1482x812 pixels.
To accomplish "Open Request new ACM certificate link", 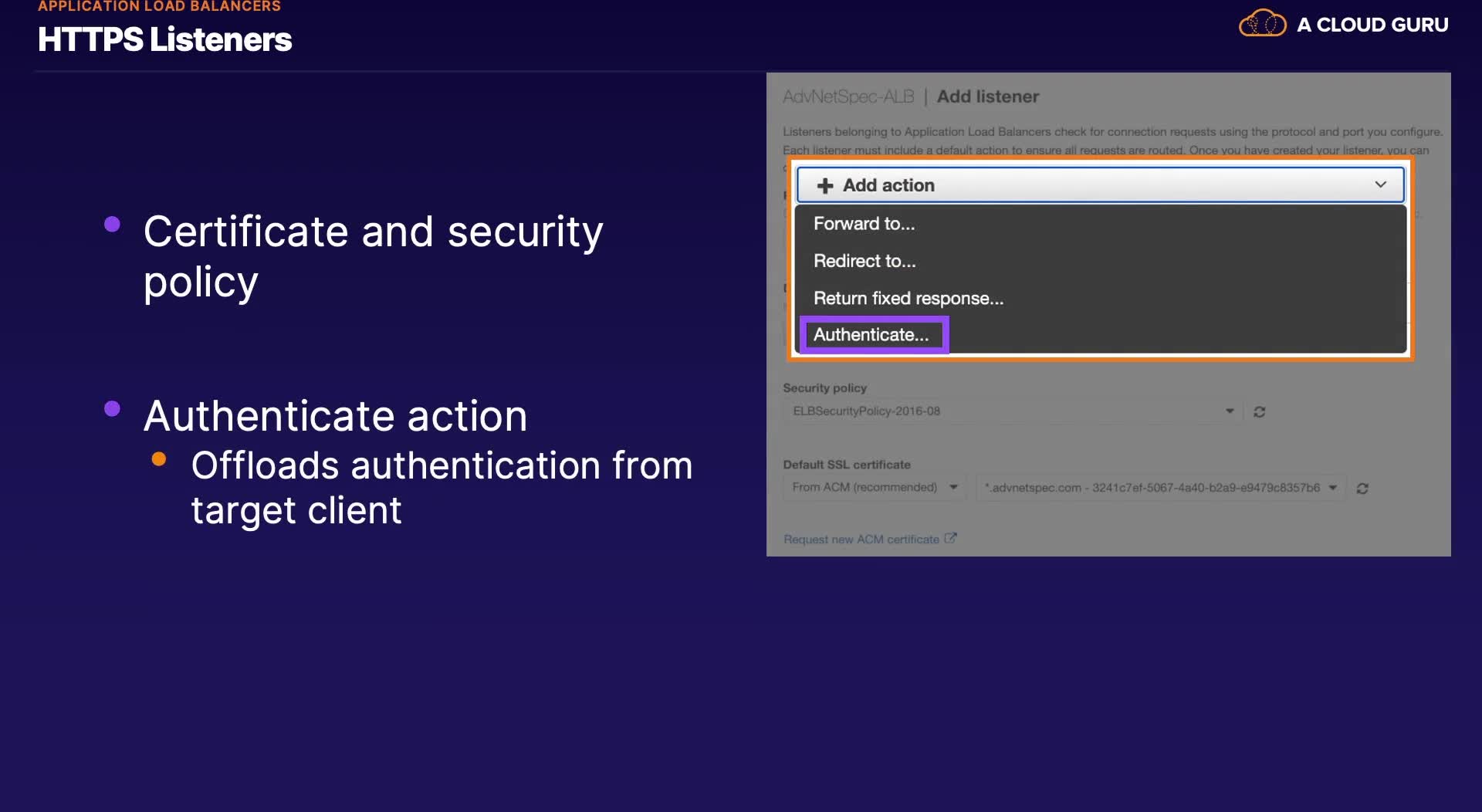I will (861, 540).
